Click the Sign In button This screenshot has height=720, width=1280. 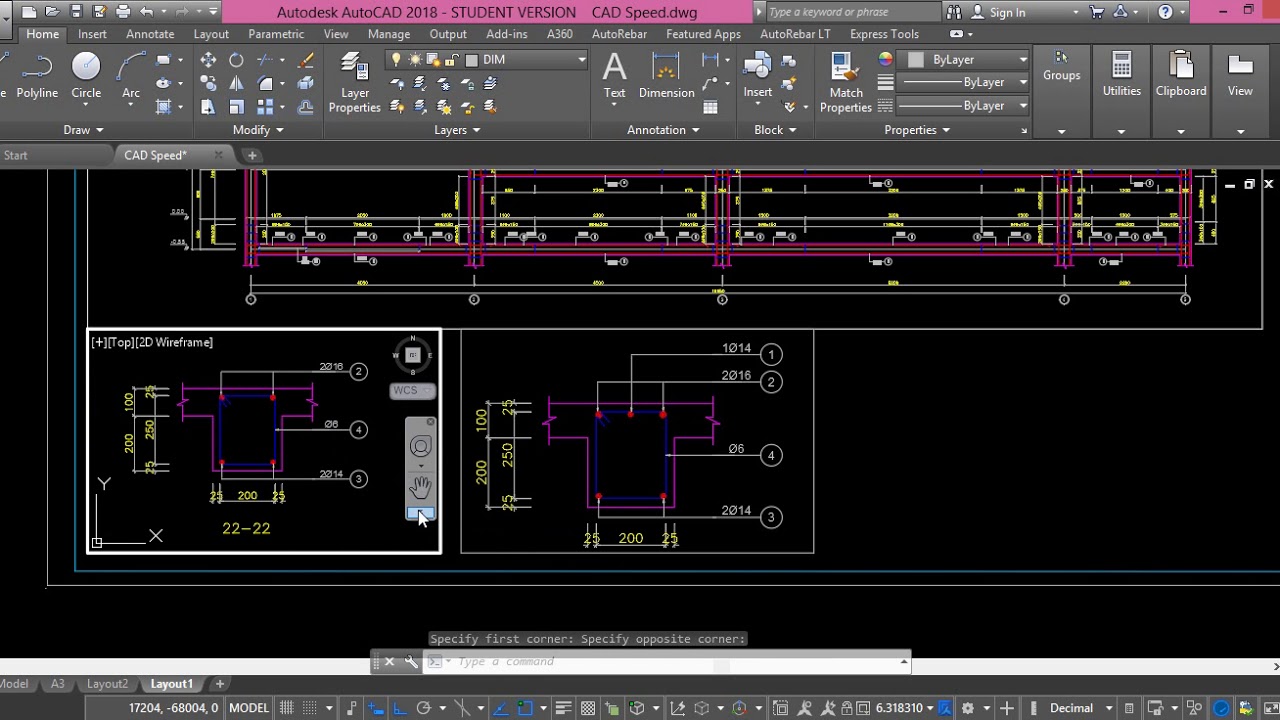pos(1007,12)
